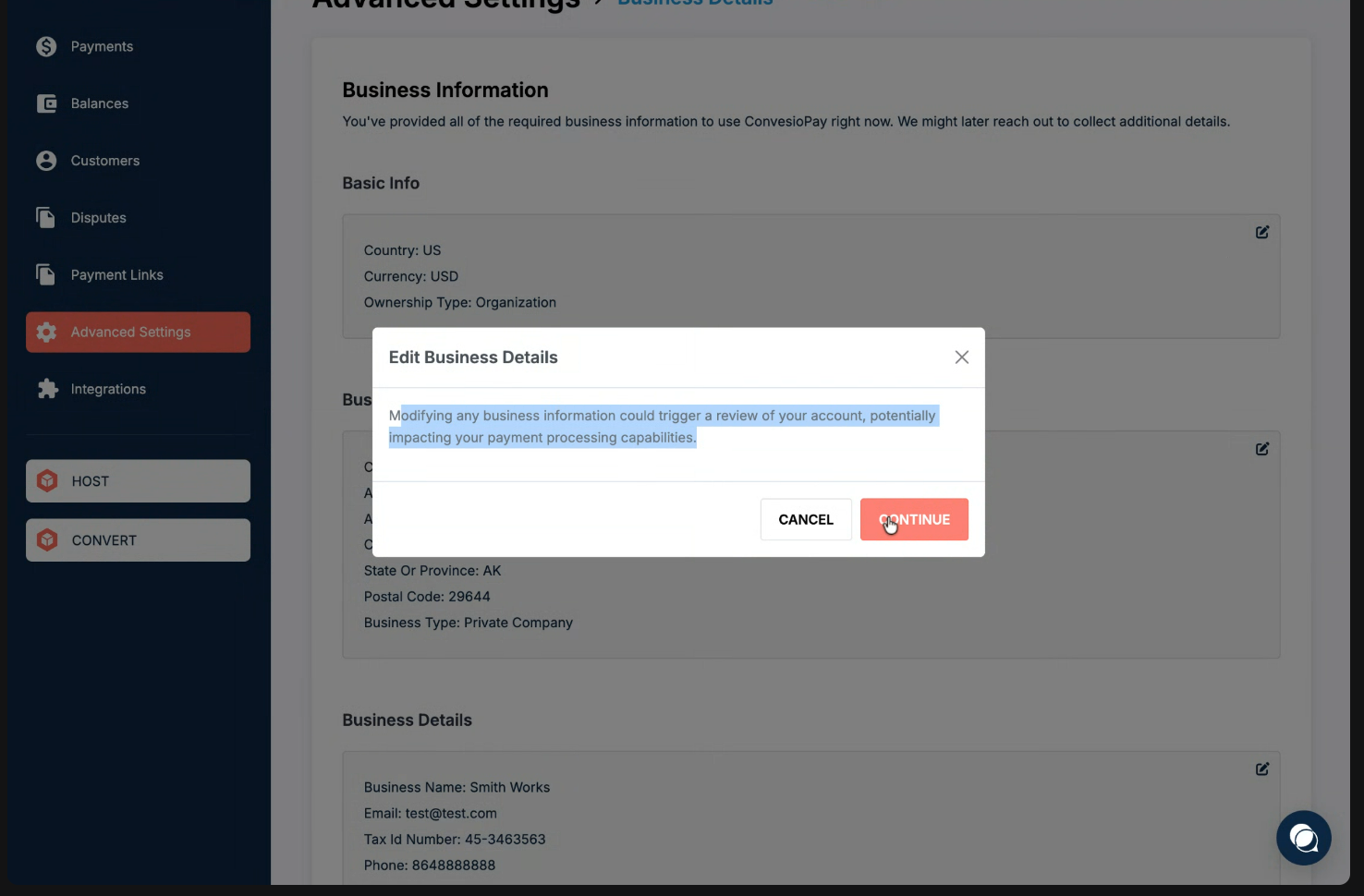Close the Edit Business Details dialog with X
Screen dimensions: 1364x896
pos(961,357)
